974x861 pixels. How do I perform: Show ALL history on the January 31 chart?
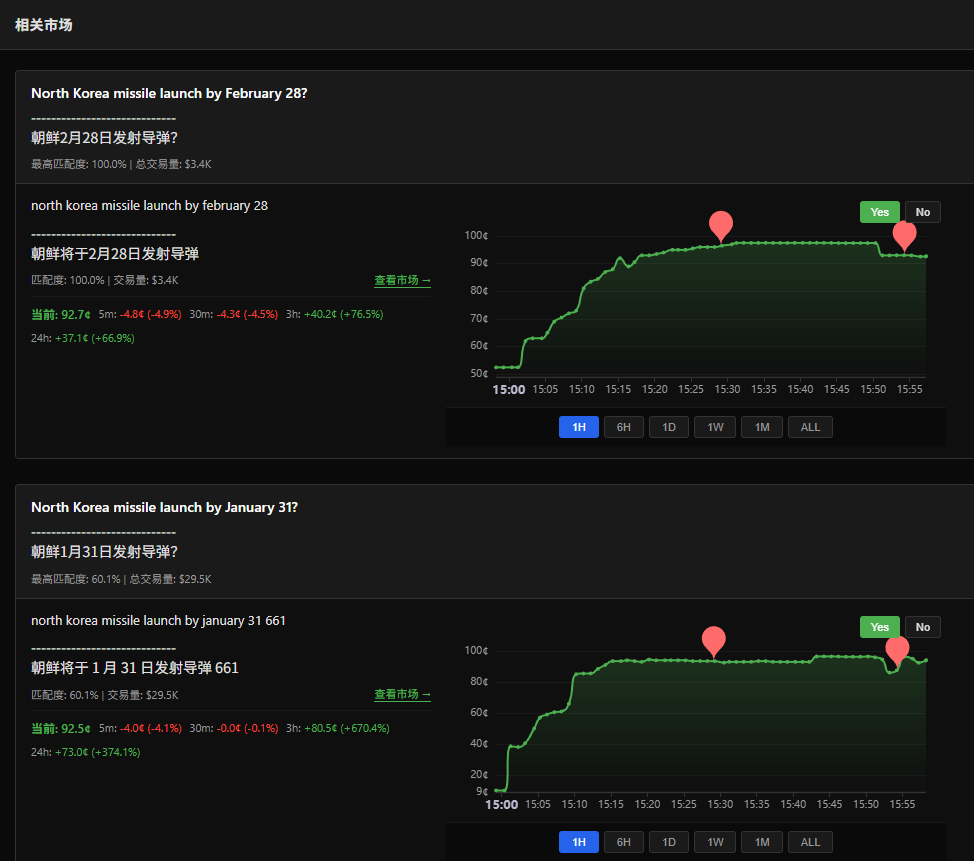click(x=810, y=842)
